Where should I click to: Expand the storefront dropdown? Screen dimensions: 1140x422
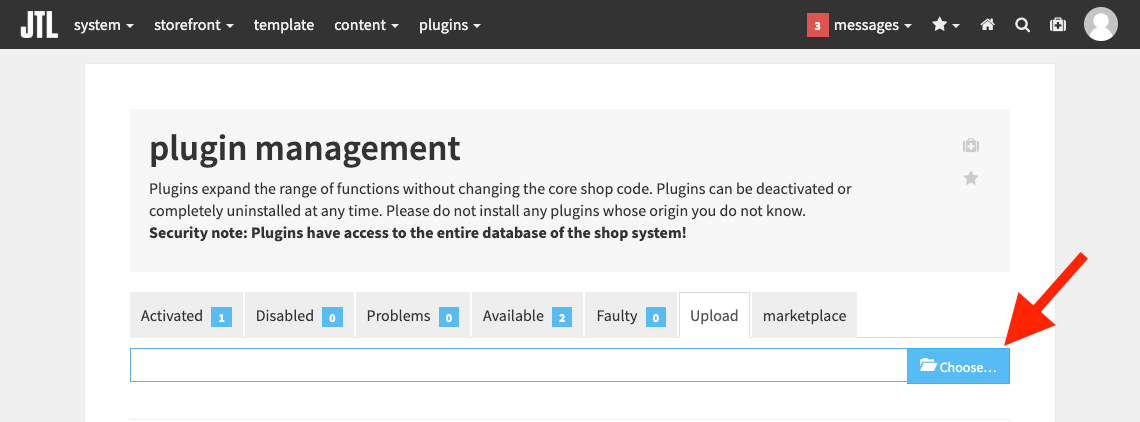[193, 25]
